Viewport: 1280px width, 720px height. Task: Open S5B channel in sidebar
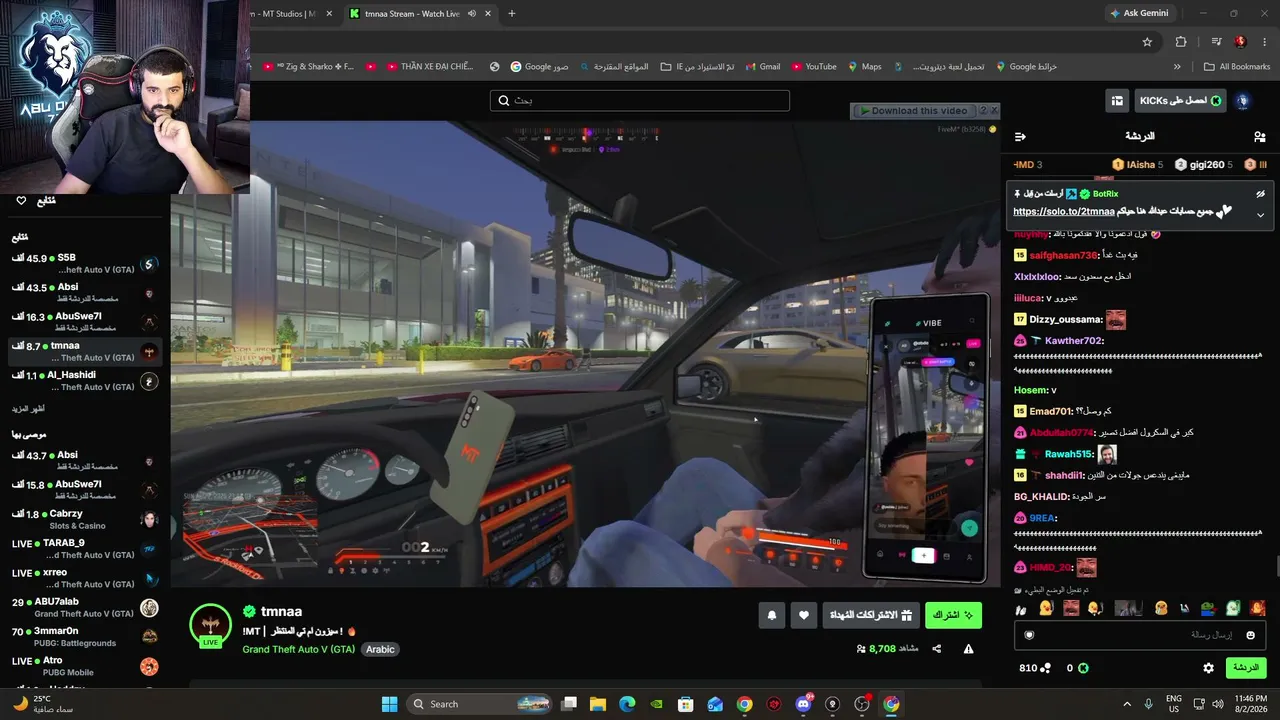[85, 264]
